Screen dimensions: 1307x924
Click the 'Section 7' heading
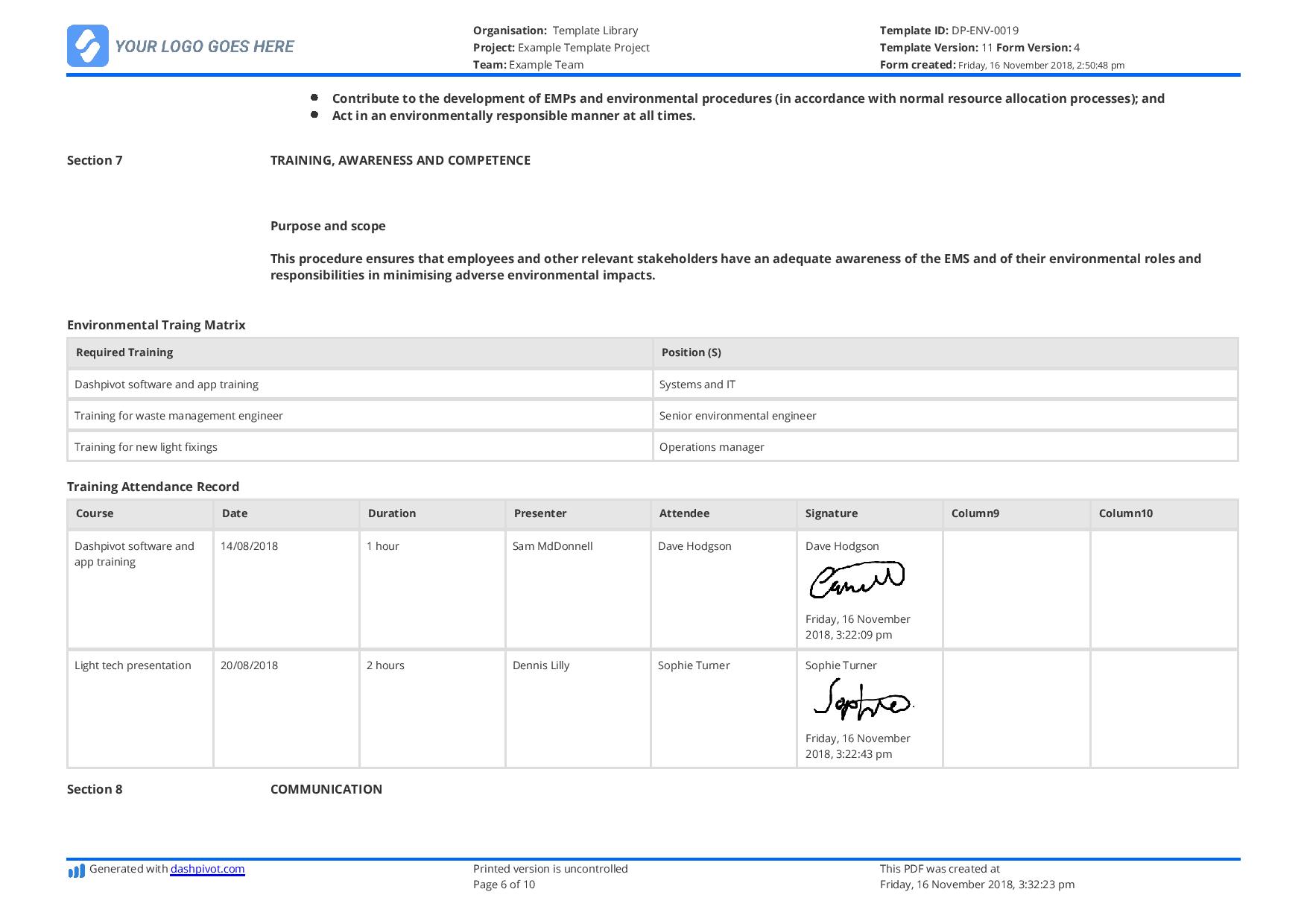pyautogui.click(x=95, y=159)
